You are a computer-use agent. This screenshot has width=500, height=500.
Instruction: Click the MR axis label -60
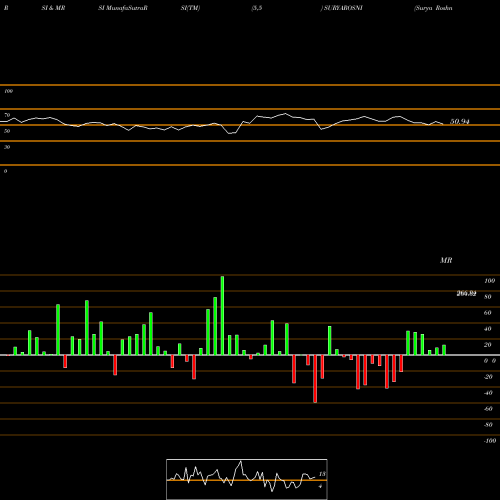coord(488,409)
